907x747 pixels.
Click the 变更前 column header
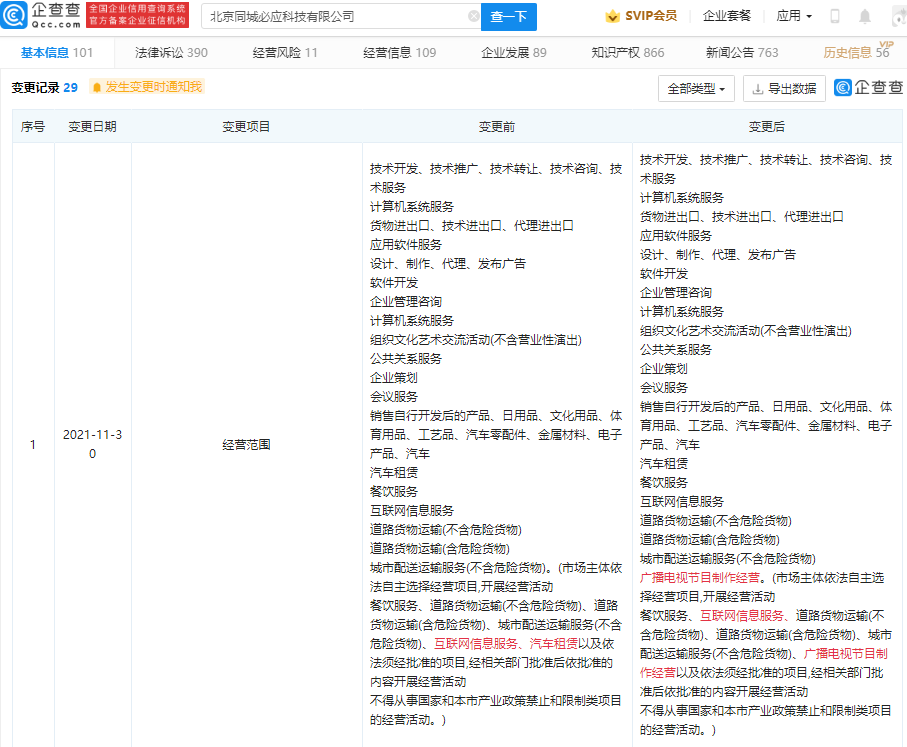click(x=497, y=127)
